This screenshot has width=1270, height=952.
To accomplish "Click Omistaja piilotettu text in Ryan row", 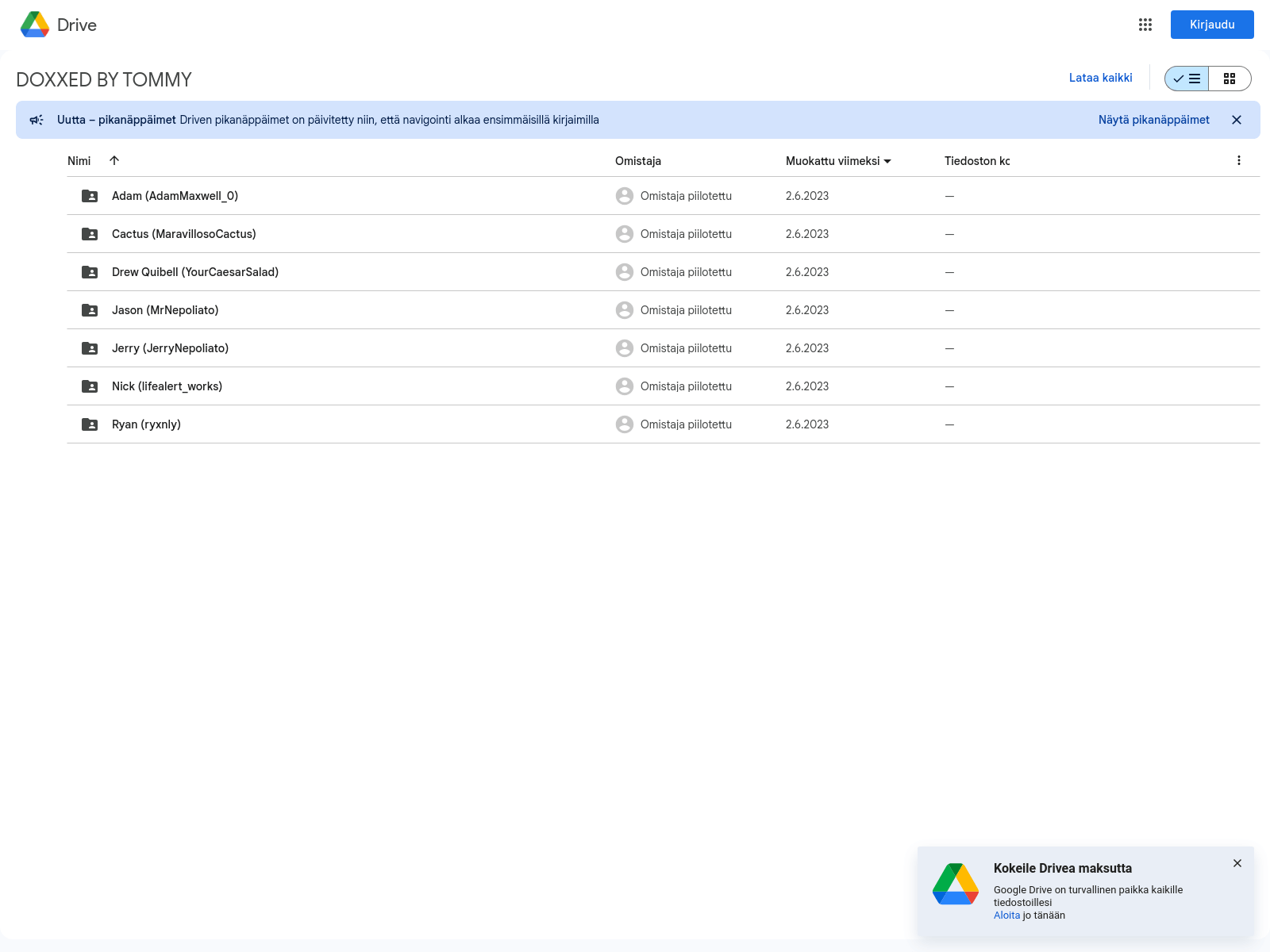I will coord(686,424).
